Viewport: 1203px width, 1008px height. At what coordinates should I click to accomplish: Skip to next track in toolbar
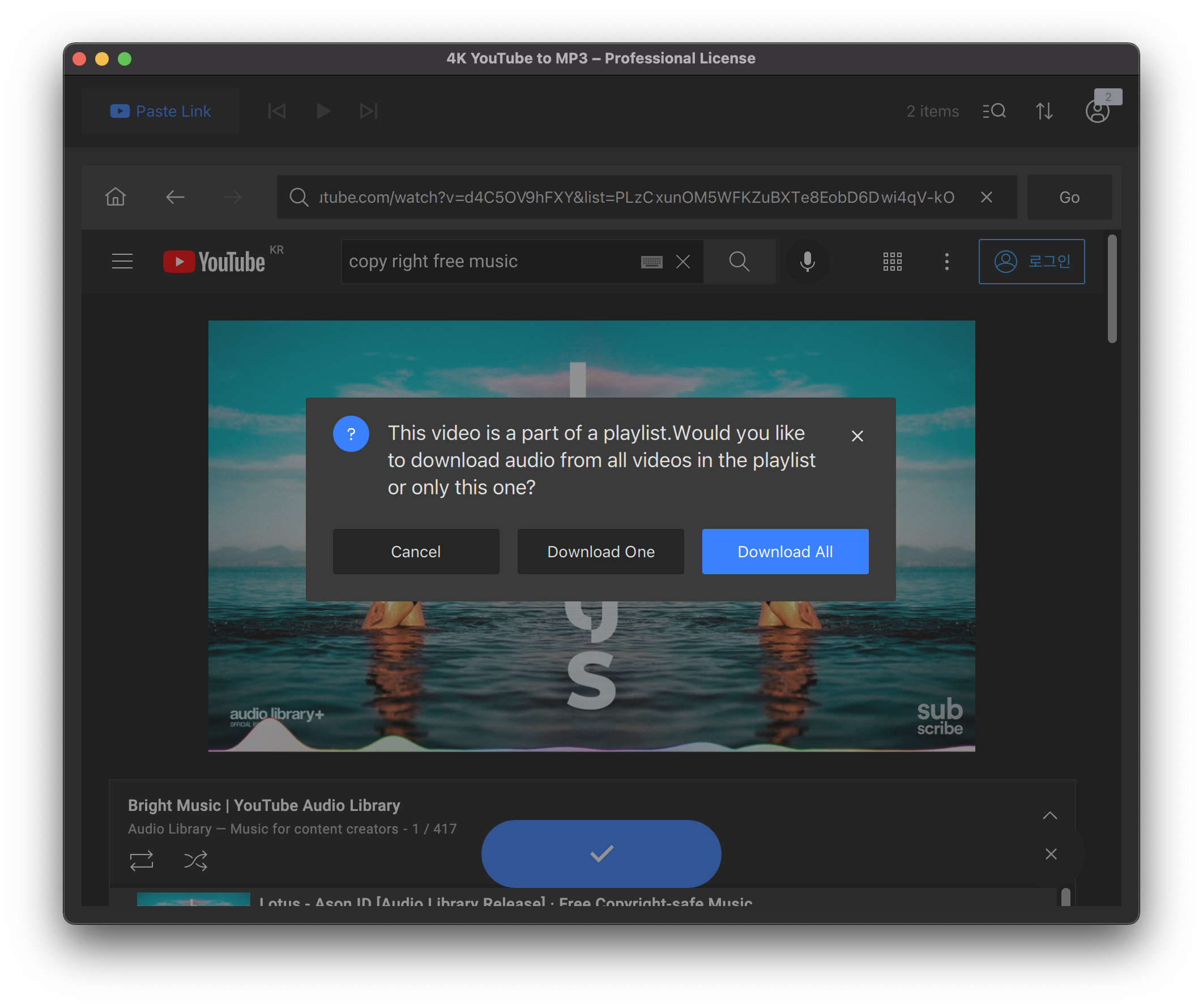(x=368, y=111)
